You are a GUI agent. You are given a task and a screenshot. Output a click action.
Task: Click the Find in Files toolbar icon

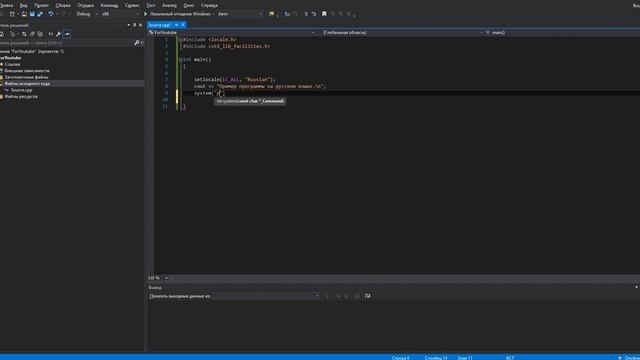(271, 14)
